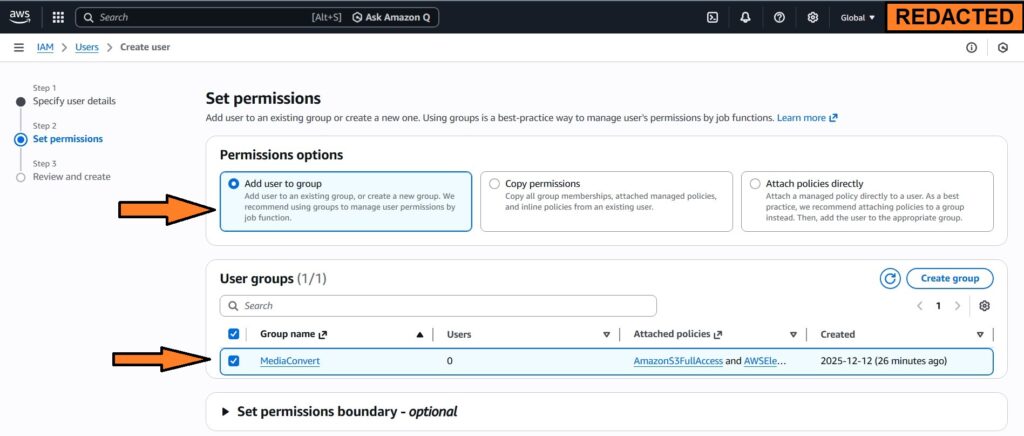Click the Create group button
Viewport: 1024px width, 436px height.
click(x=949, y=278)
